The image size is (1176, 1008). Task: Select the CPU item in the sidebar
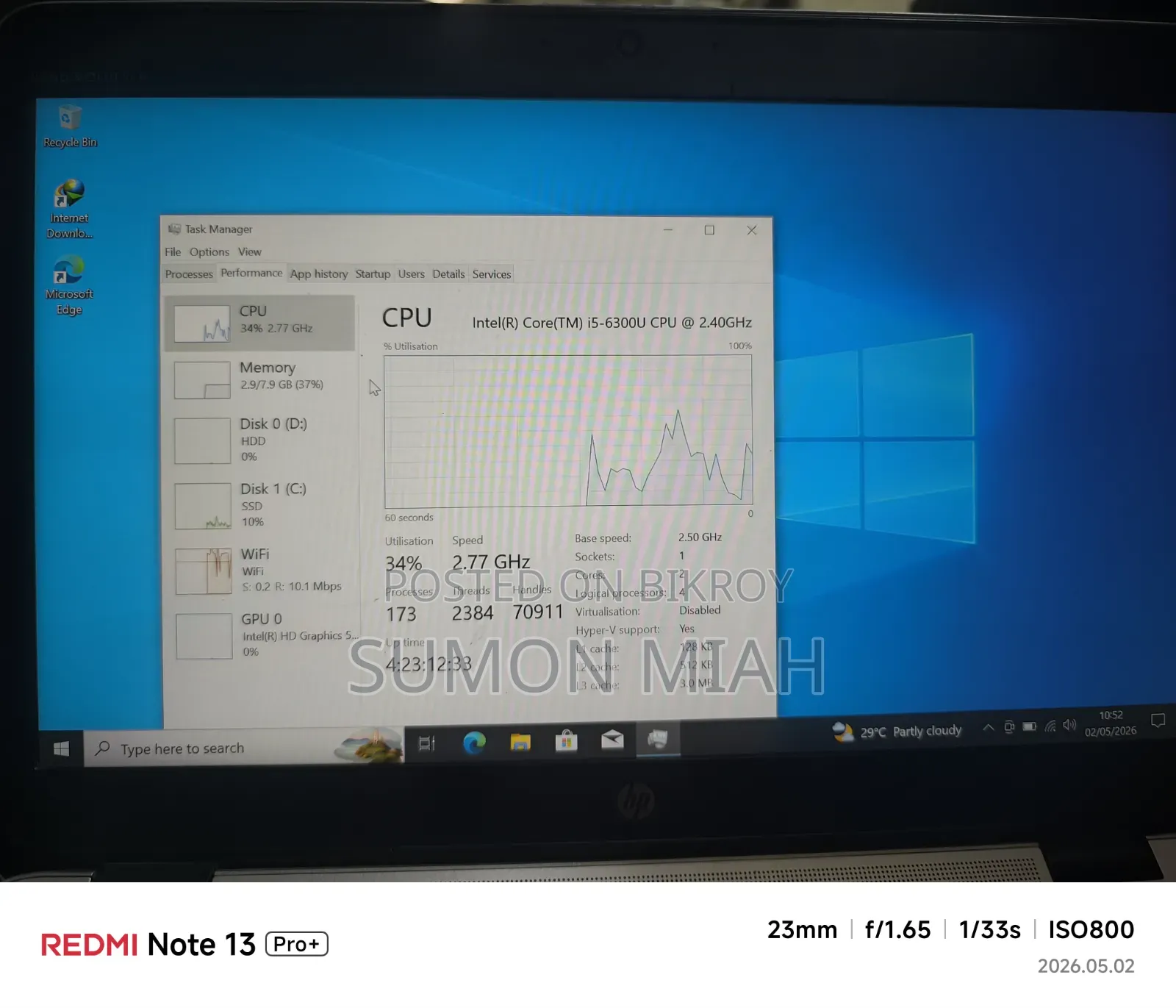260,323
